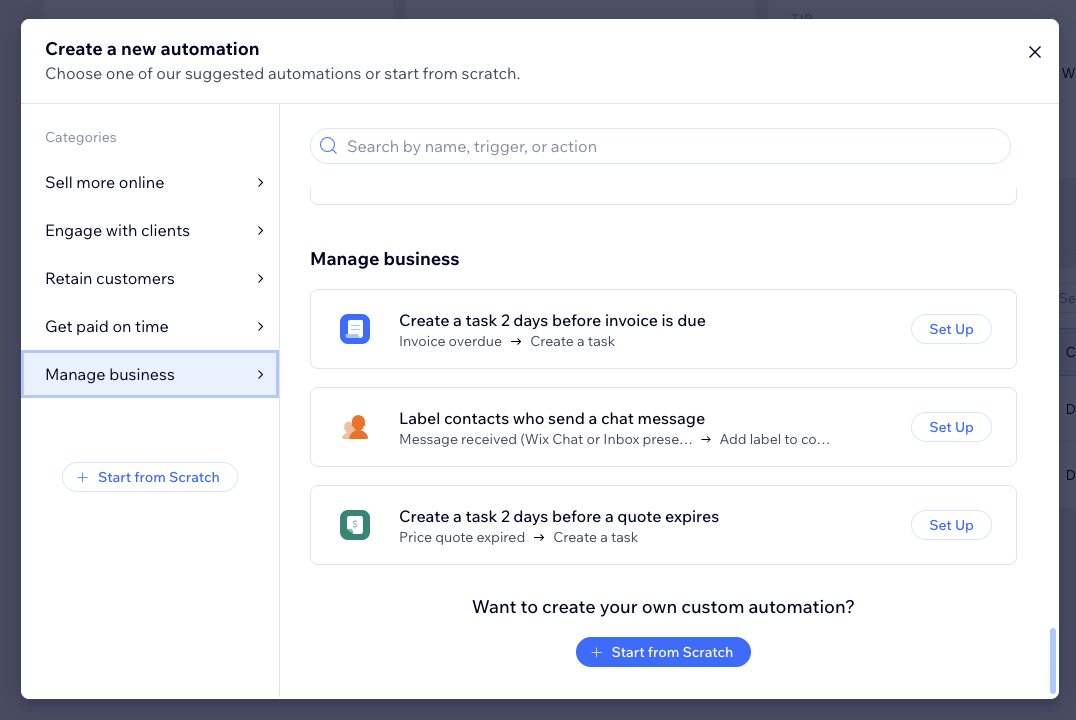The width and height of the screenshot is (1076, 720).
Task: Click the blue invoice automation icon
Action: pyautogui.click(x=354, y=329)
